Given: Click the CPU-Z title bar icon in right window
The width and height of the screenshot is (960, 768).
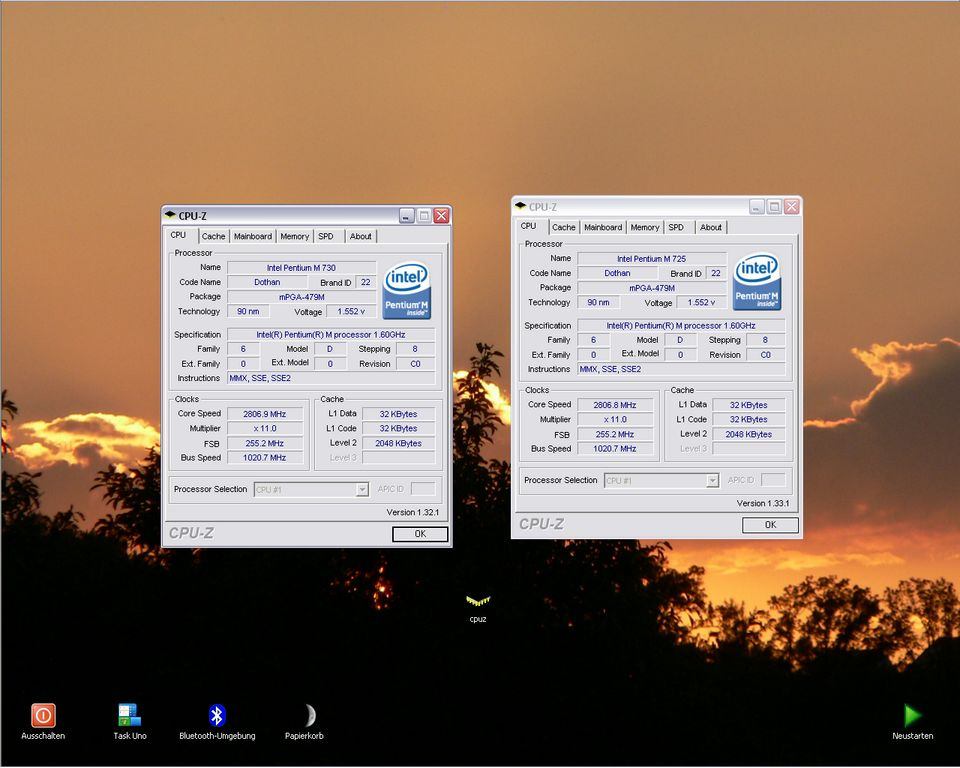Looking at the screenshot, I should pos(520,206).
